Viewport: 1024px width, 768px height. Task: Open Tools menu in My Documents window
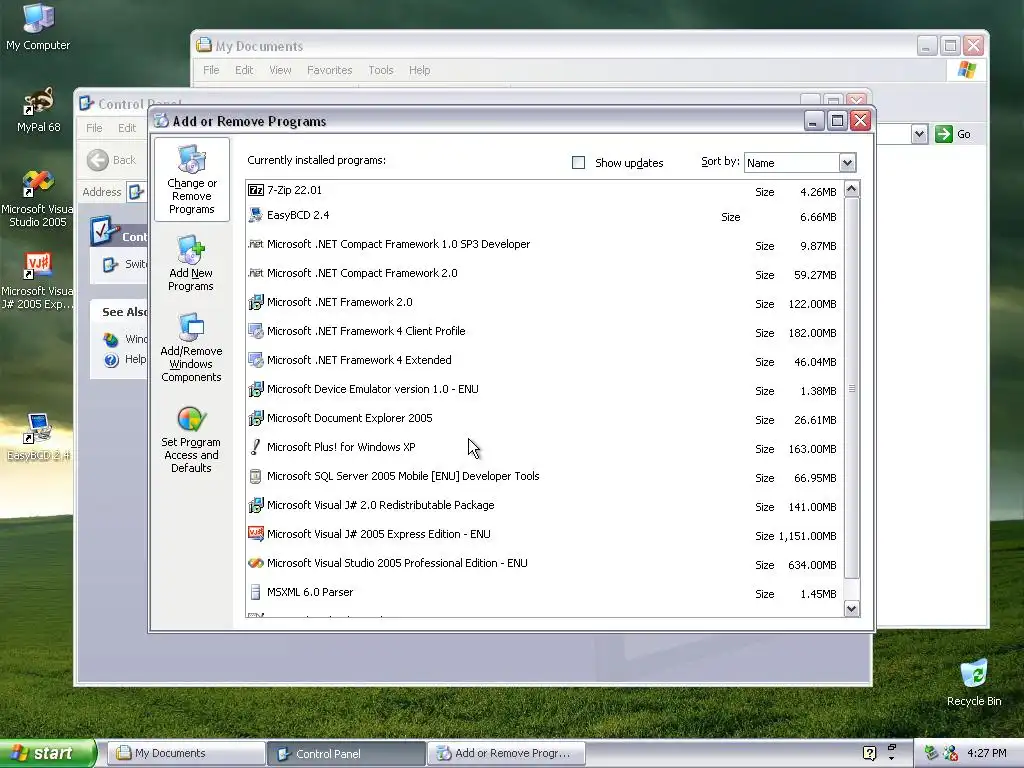click(x=381, y=70)
